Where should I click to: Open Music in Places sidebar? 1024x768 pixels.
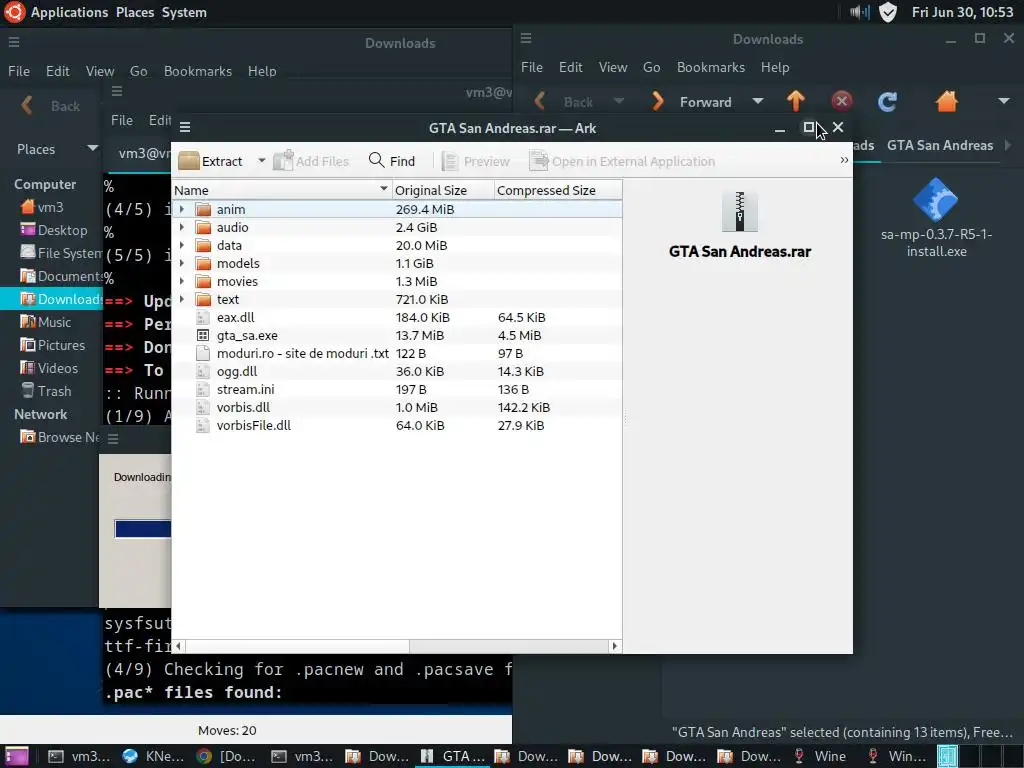pos(54,322)
